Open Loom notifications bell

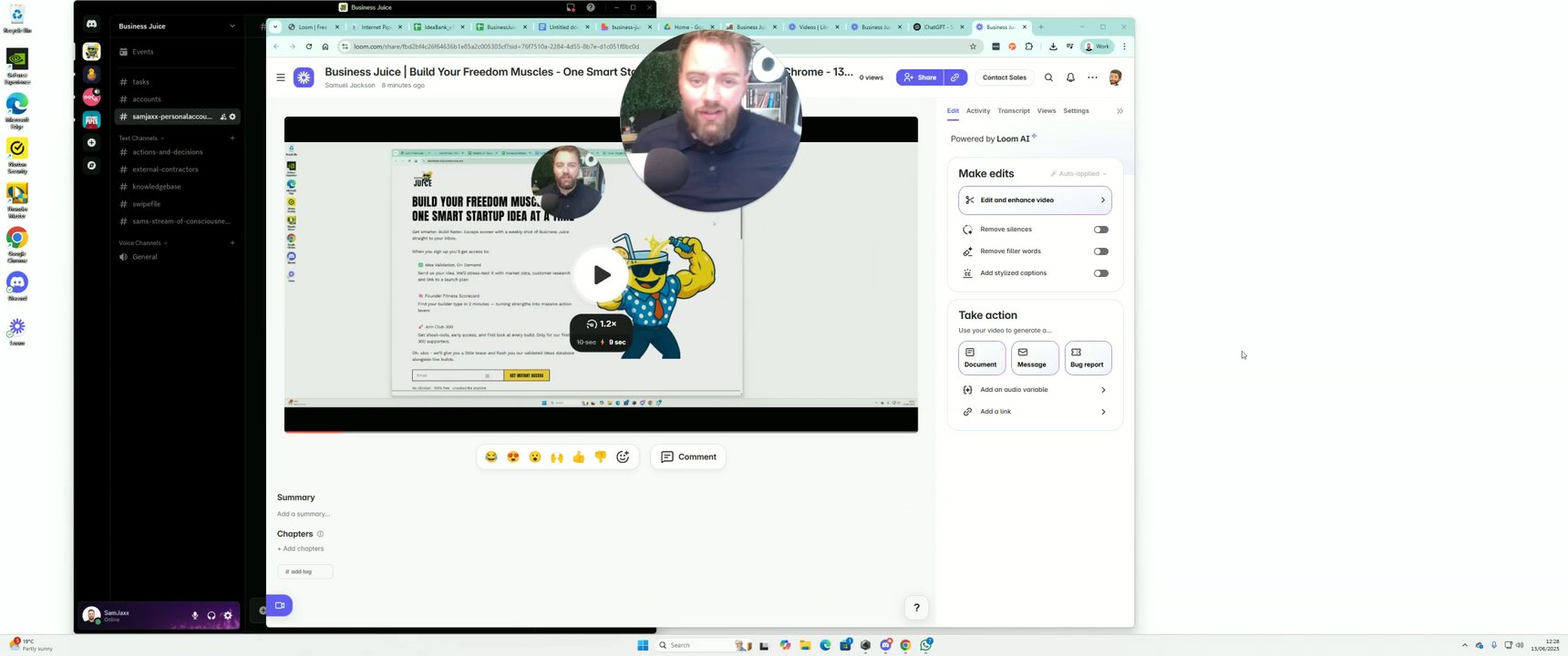click(1070, 77)
